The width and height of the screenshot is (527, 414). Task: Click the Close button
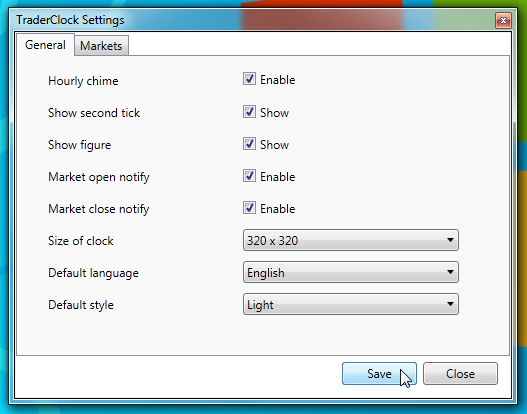click(x=460, y=374)
